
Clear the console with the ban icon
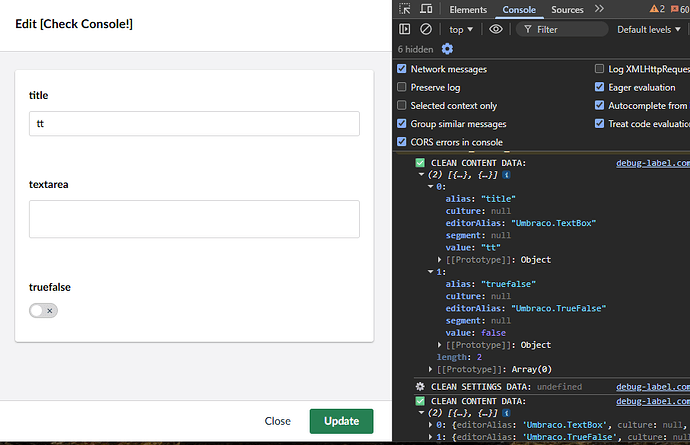(x=426, y=29)
